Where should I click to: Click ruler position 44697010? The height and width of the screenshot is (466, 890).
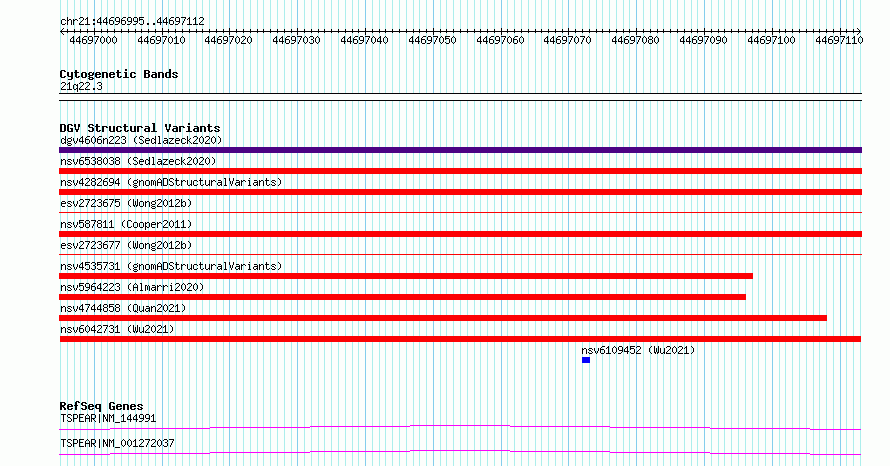(161, 40)
